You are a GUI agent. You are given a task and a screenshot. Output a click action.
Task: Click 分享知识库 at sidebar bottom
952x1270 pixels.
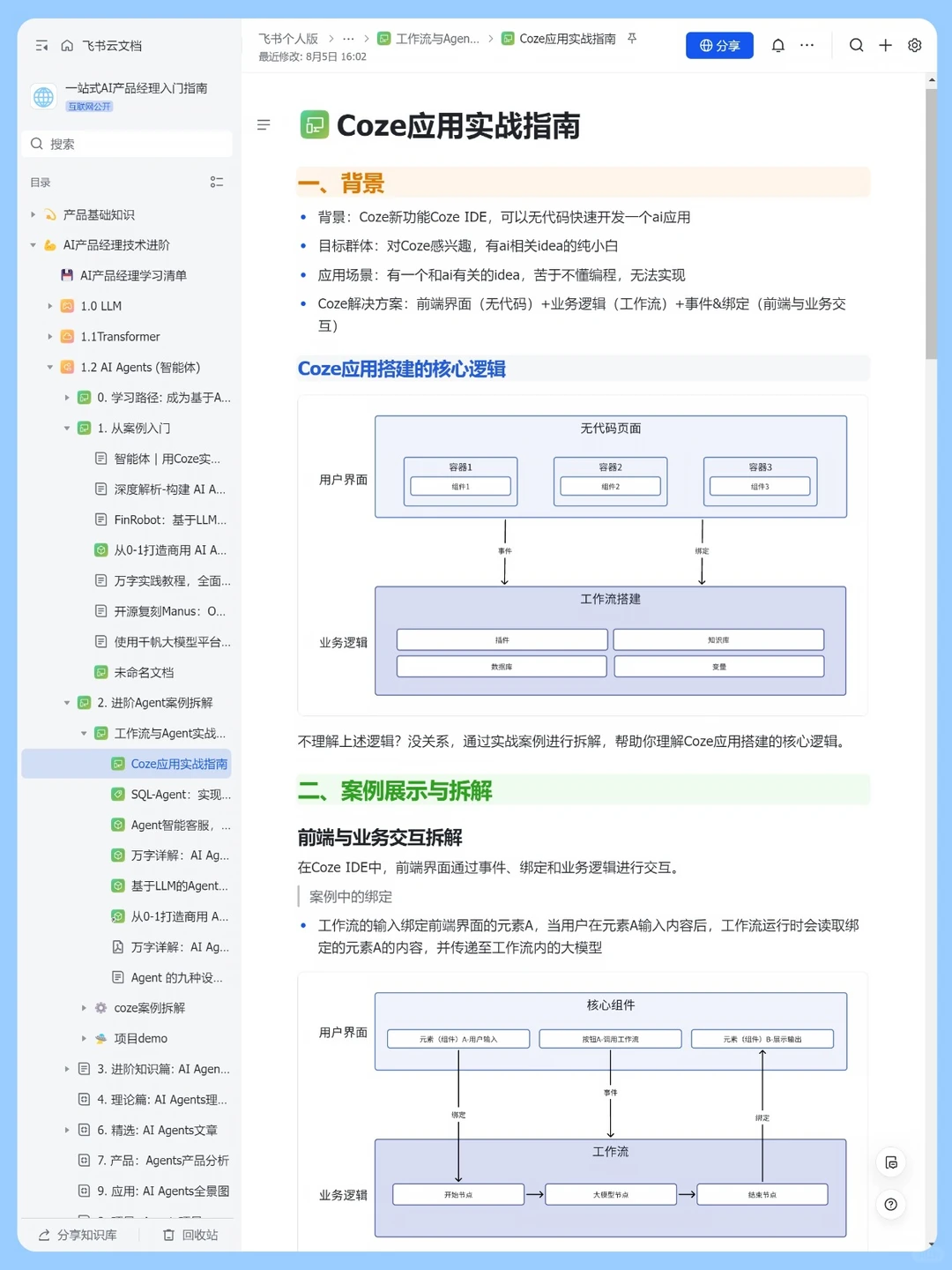click(x=78, y=1235)
